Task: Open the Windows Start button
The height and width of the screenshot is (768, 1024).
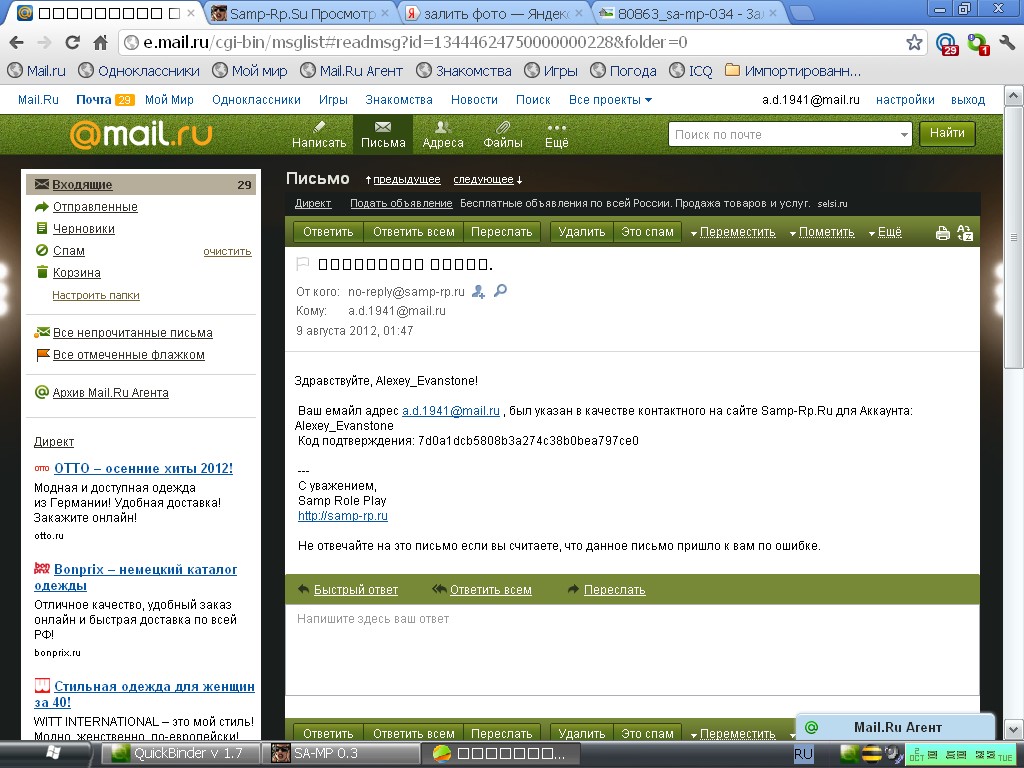Action: coord(52,754)
